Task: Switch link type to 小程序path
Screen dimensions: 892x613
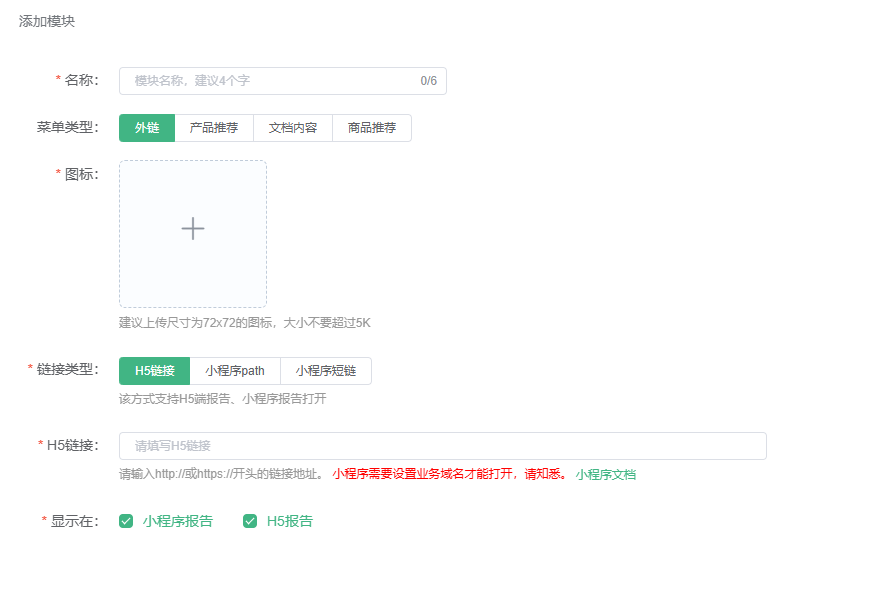Action: point(235,371)
